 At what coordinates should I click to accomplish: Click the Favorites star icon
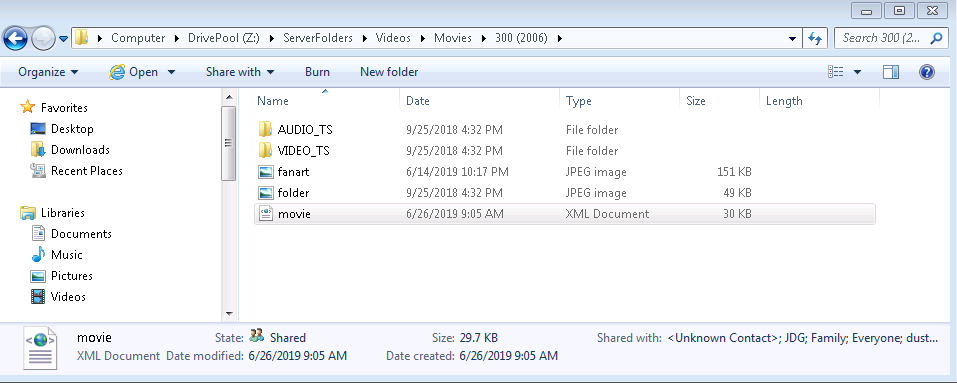click(x=27, y=107)
